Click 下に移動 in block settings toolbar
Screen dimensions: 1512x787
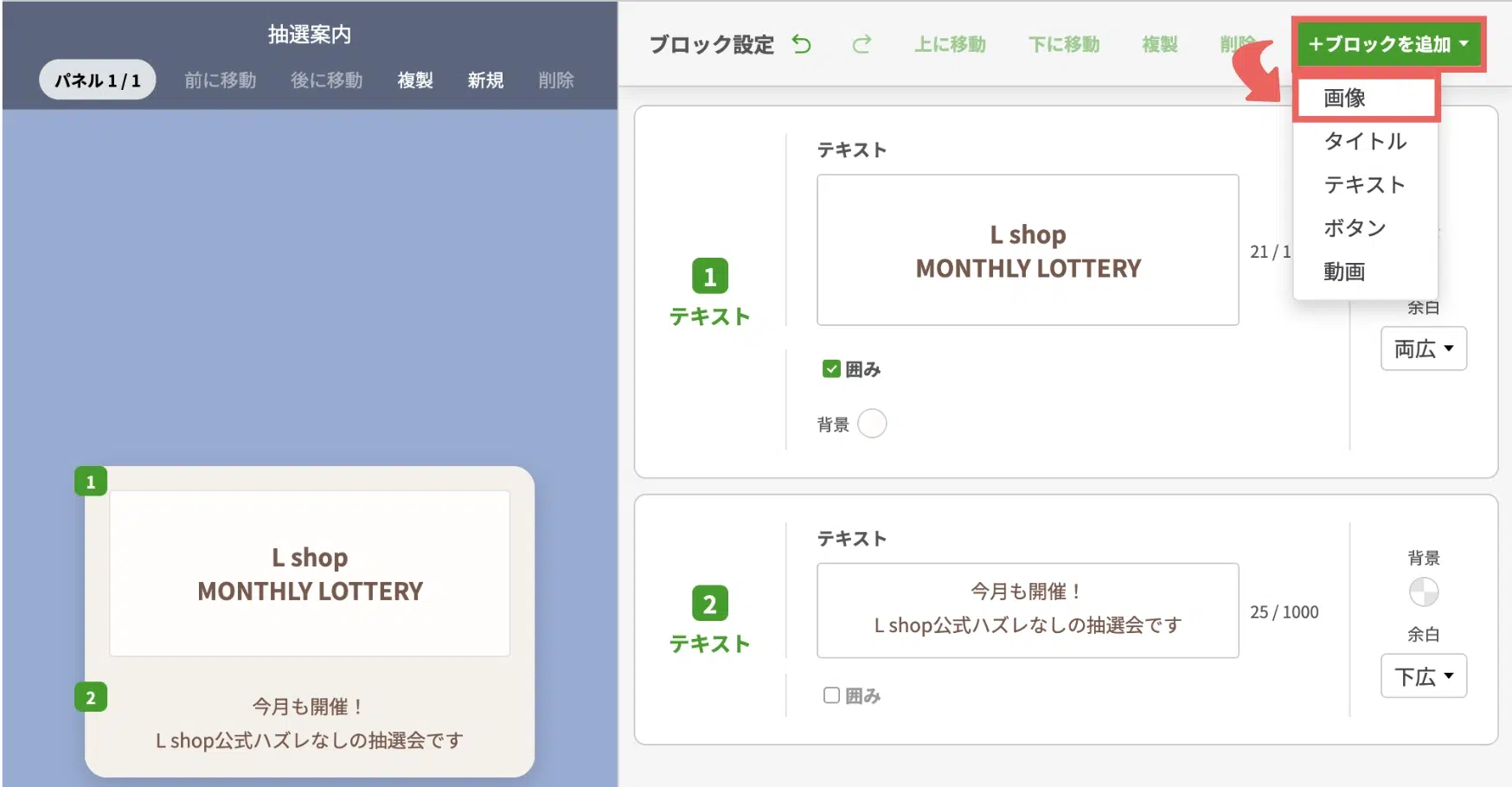pyautogui.click(x=1064, y=44)
